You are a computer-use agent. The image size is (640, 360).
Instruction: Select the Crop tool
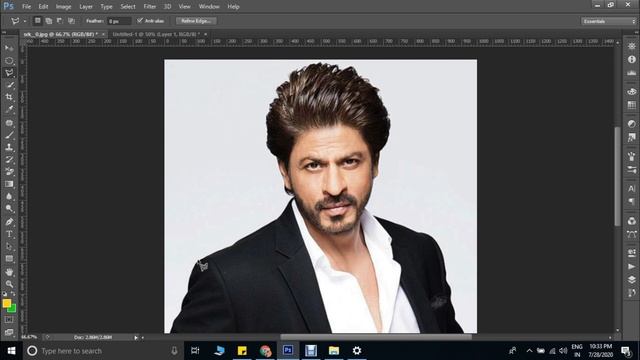pos(9,98)
